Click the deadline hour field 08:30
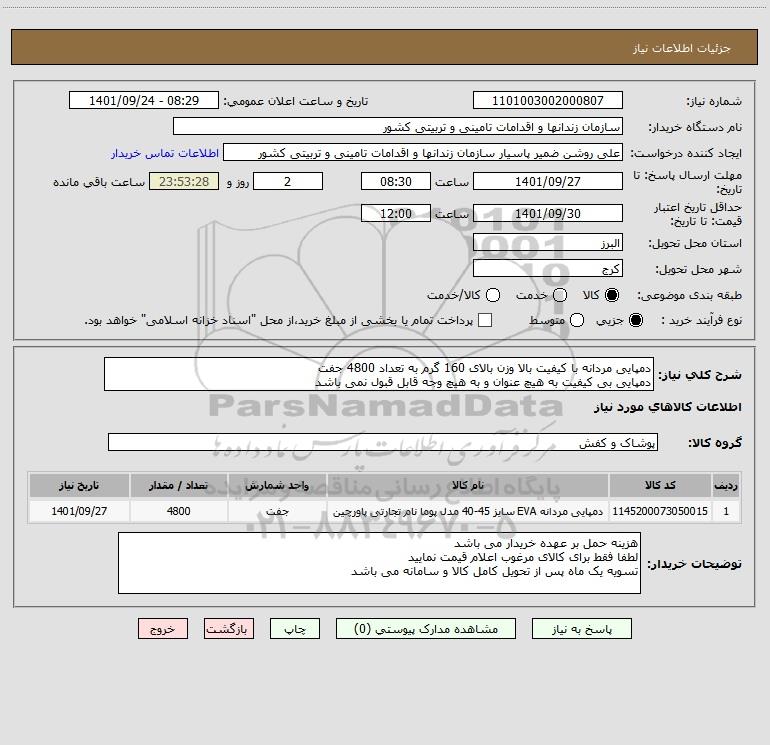Screen dimensions: 770x745 [396, 181]
